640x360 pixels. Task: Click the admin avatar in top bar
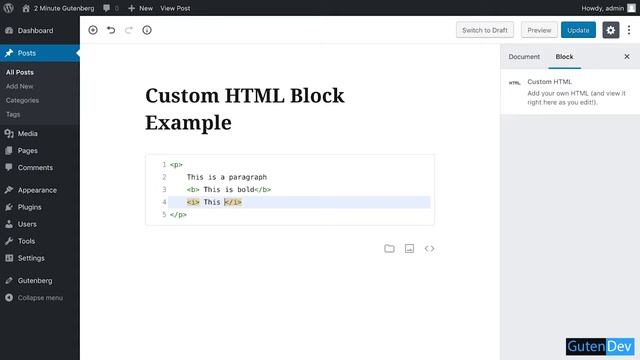[631, 8]
